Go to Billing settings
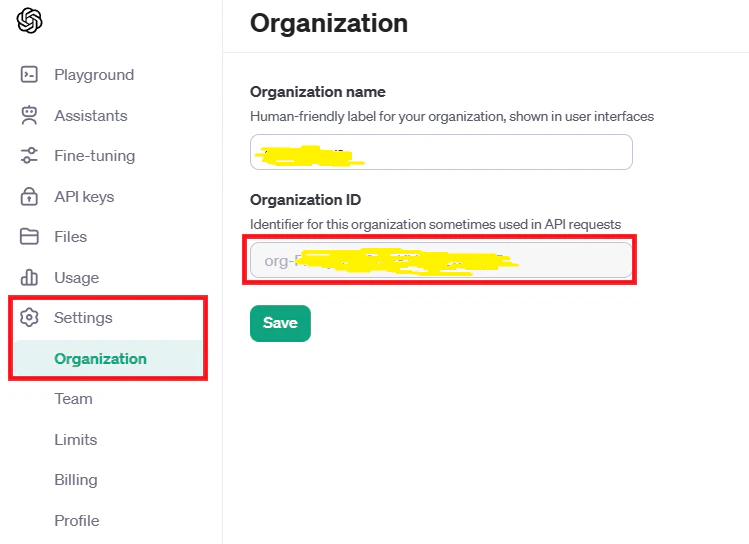749x544 pixels. (75, 480)
